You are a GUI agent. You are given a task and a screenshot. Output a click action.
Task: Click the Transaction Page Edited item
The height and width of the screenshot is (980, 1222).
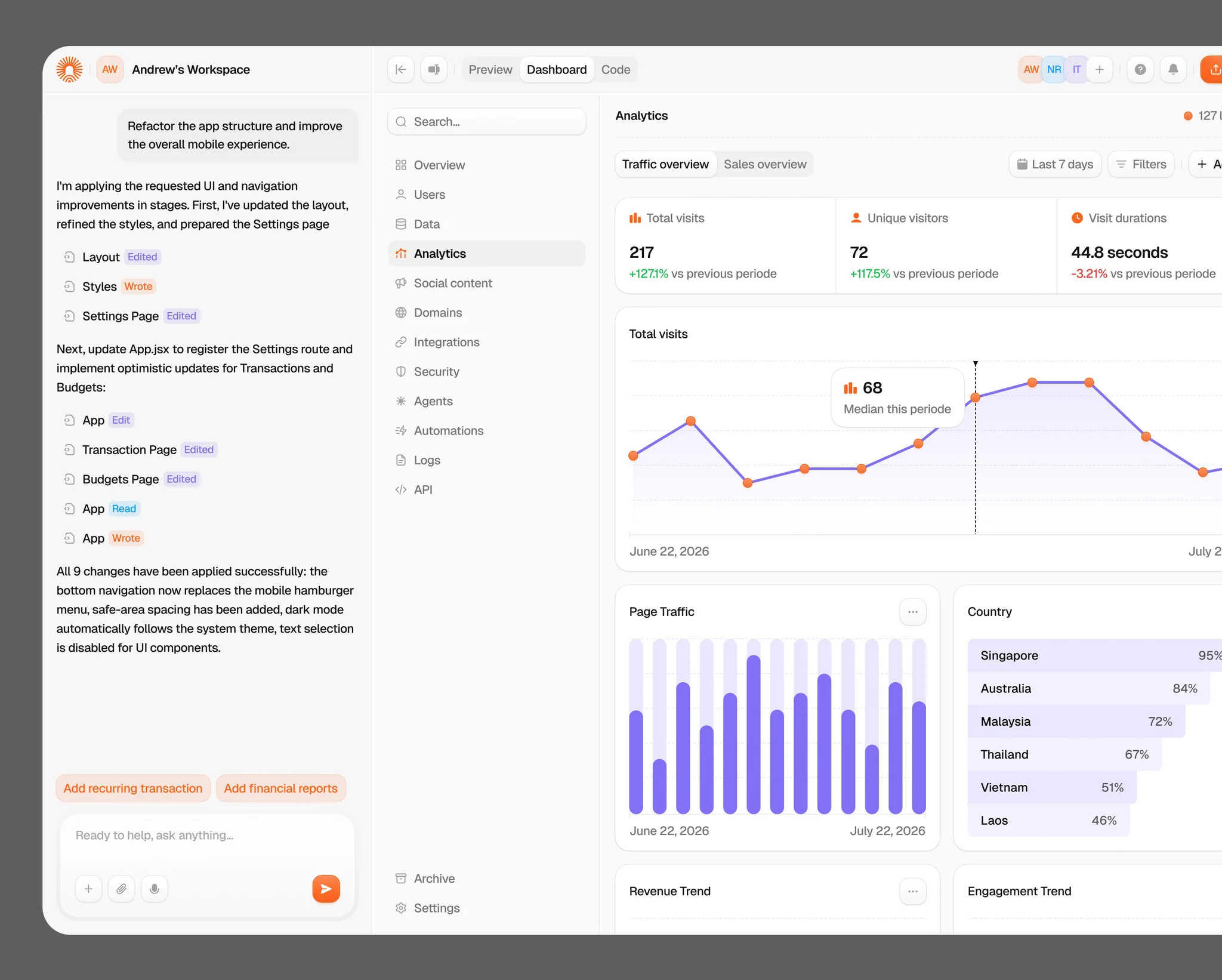(141, 450)
